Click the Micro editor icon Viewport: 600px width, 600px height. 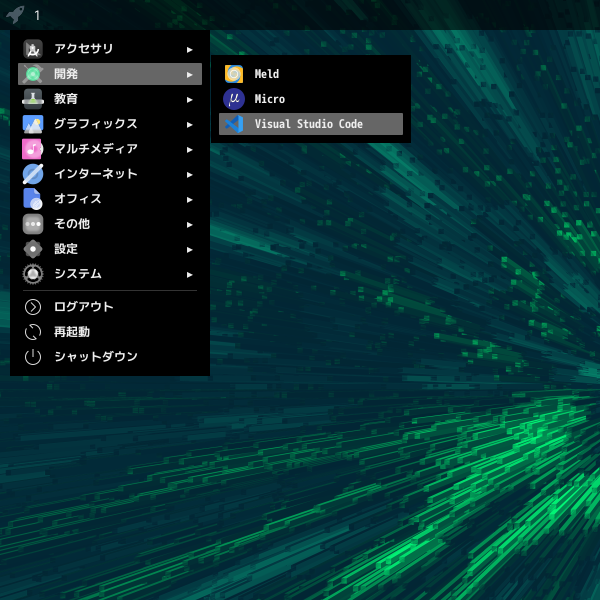(234, 99)
